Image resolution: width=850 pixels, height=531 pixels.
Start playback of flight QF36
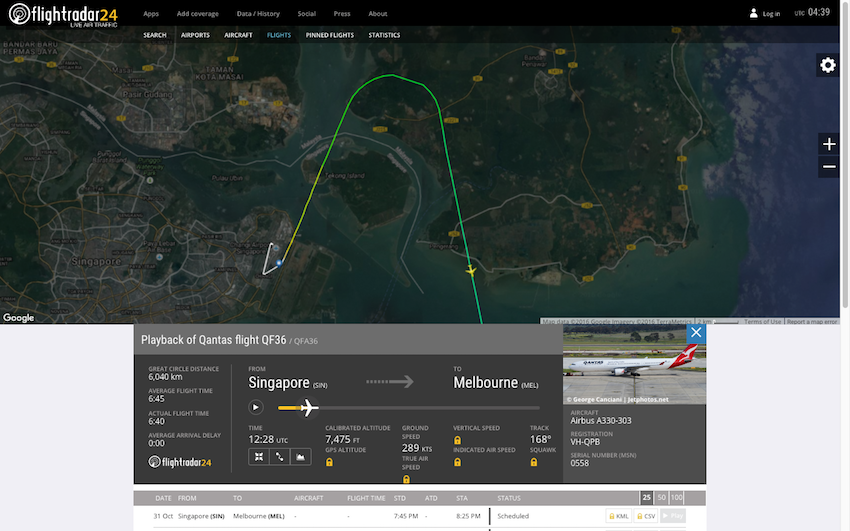[255, 407]
